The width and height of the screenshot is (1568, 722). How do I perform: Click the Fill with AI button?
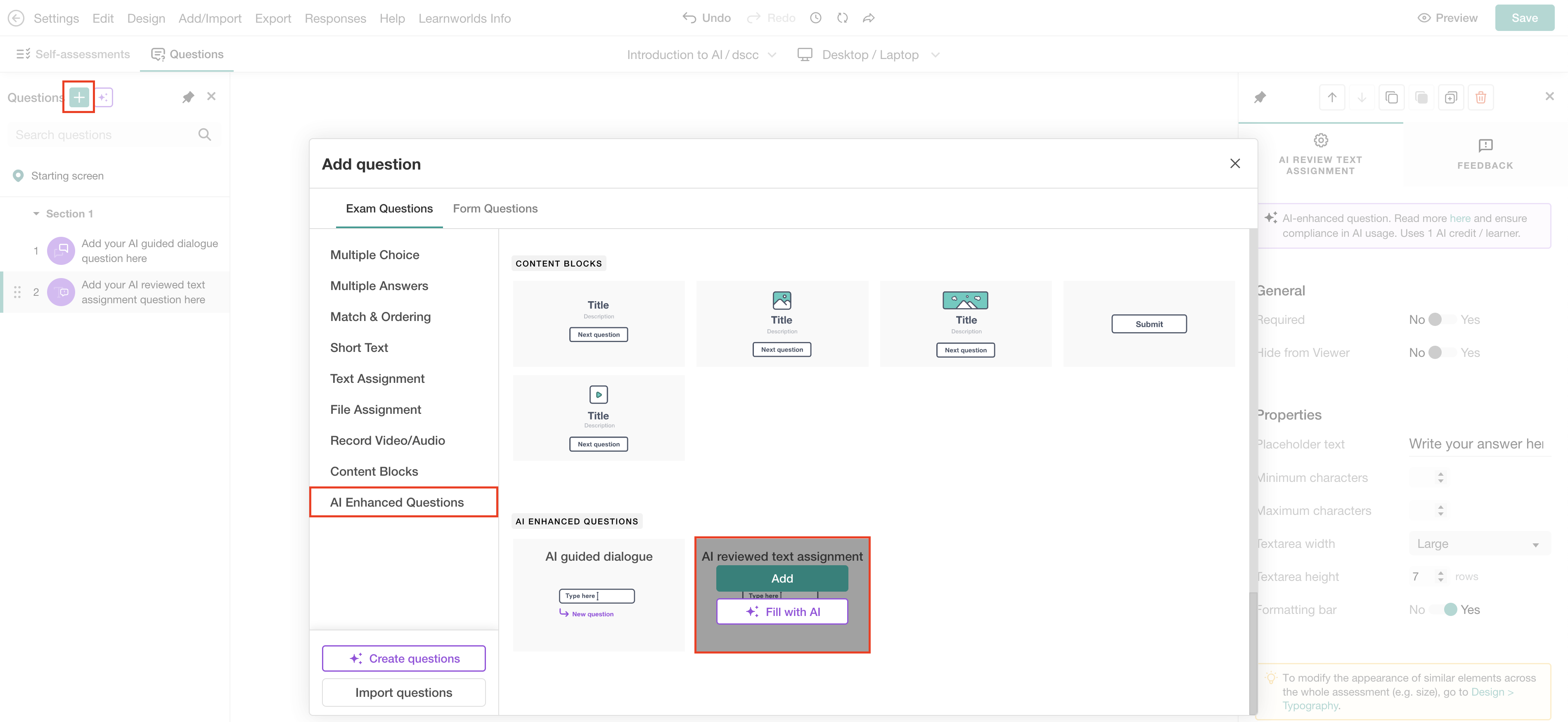[782, 612]
